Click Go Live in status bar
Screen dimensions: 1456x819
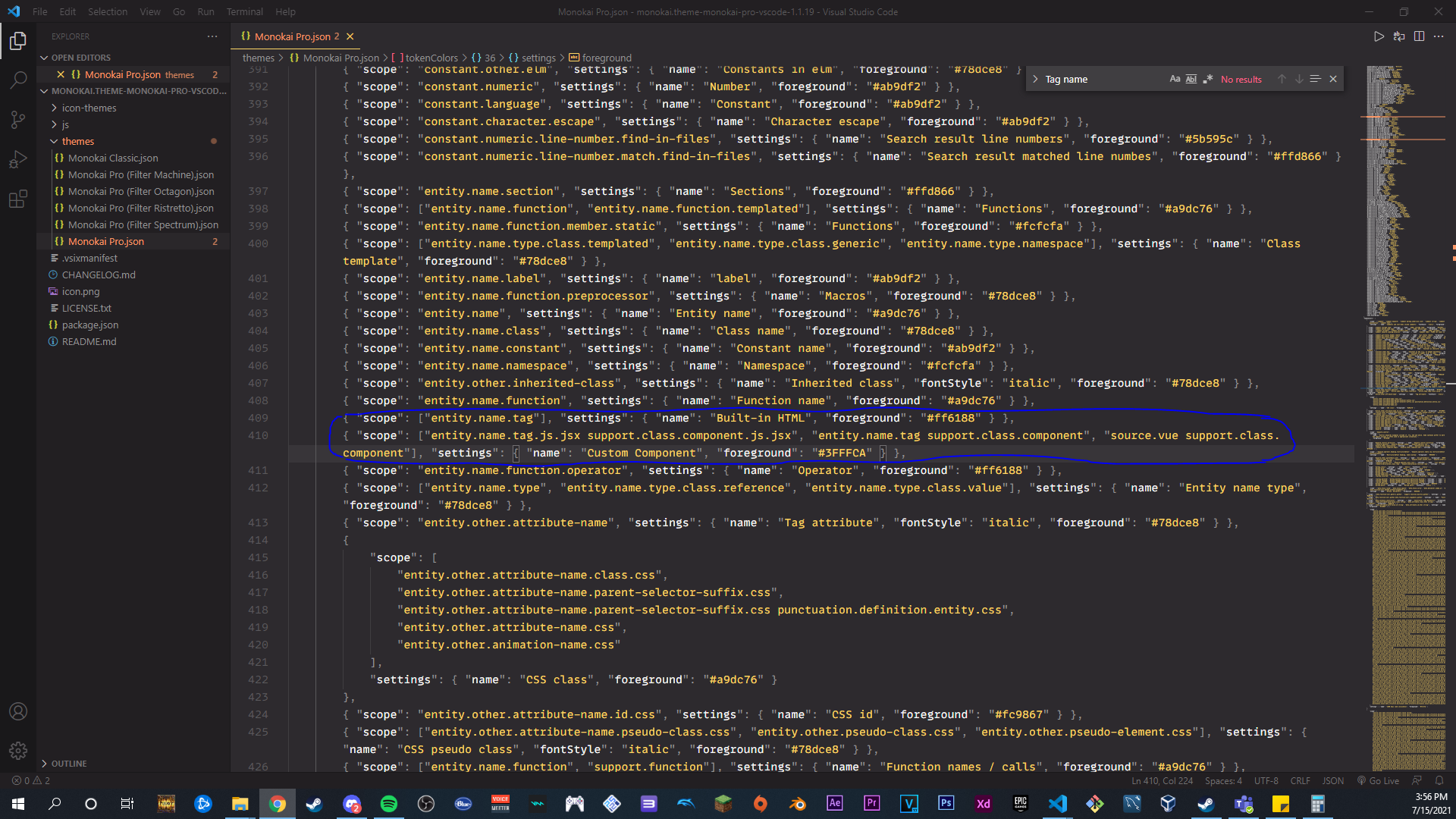(1378, 780)
